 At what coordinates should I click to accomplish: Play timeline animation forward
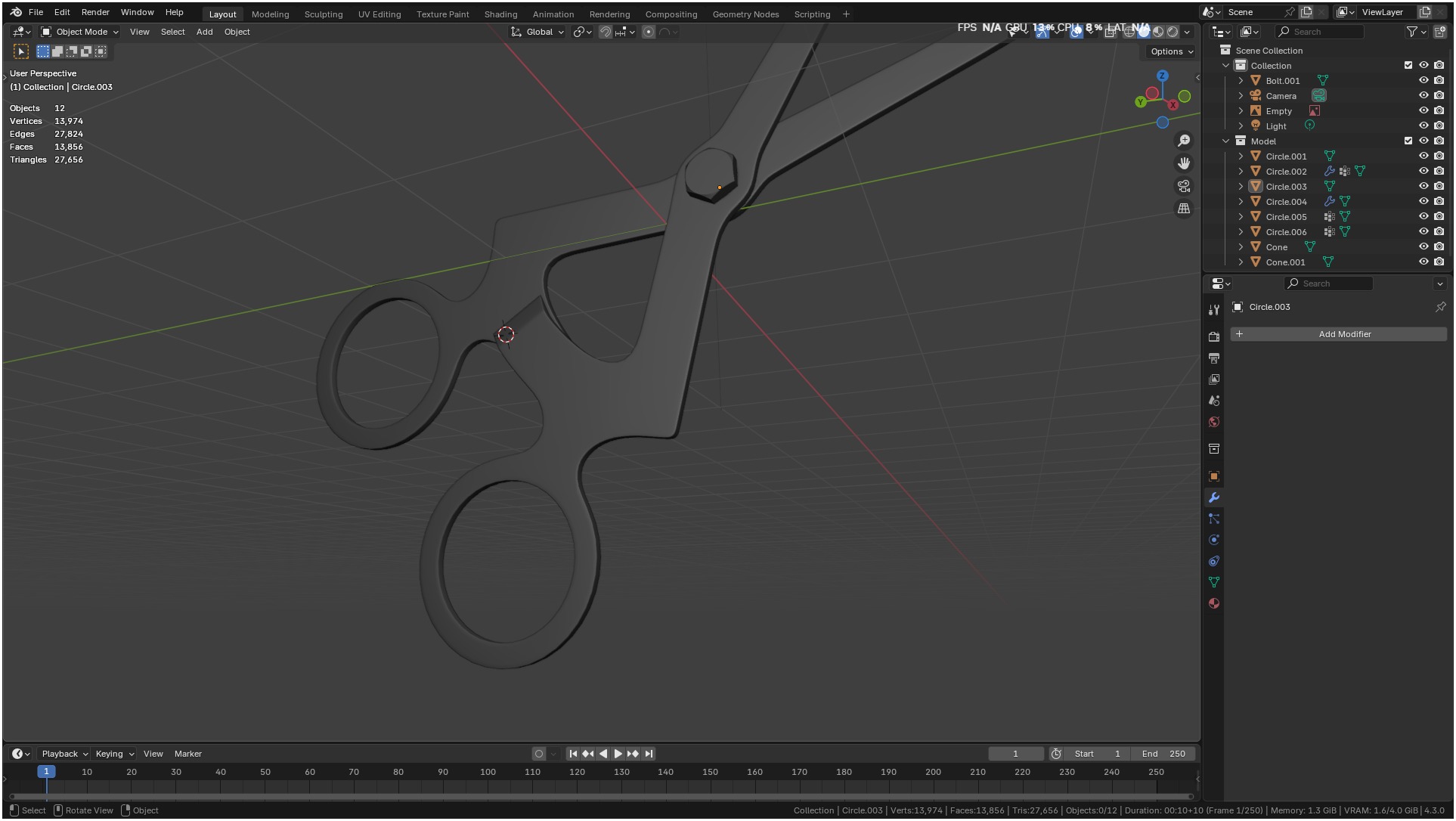coord(618,754)
